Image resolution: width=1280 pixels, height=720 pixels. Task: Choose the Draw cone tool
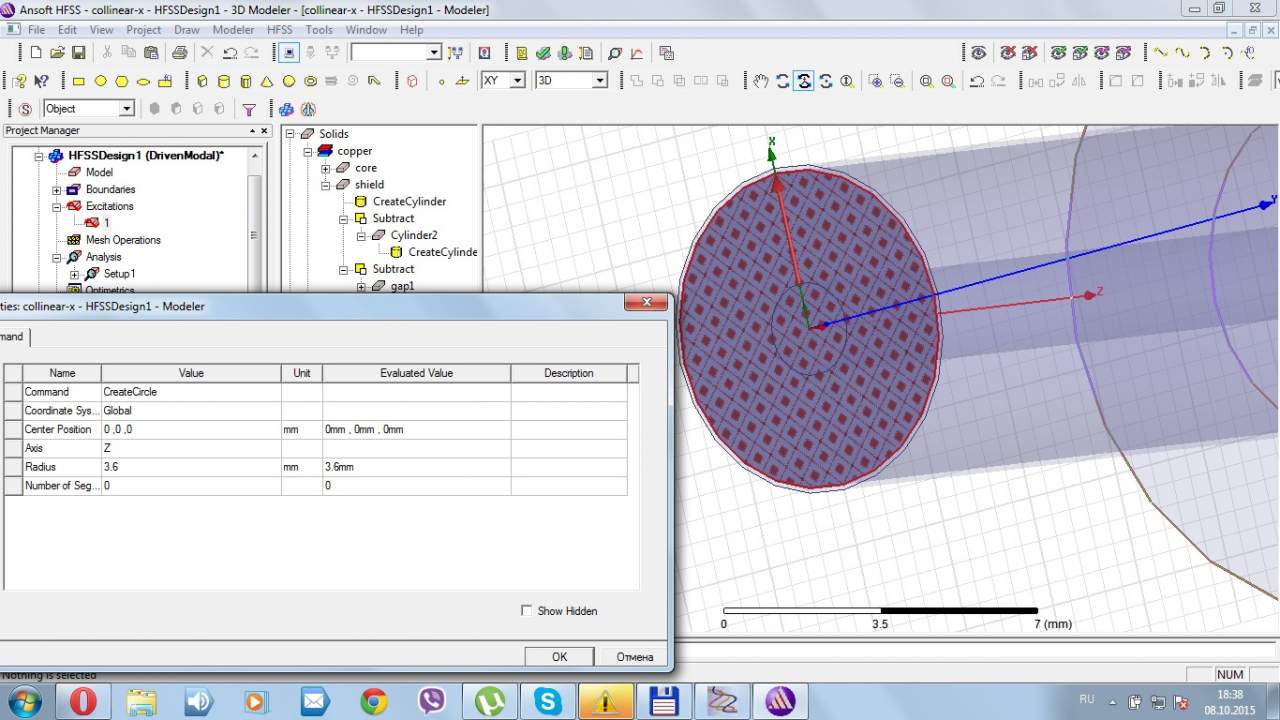(267, 81)
